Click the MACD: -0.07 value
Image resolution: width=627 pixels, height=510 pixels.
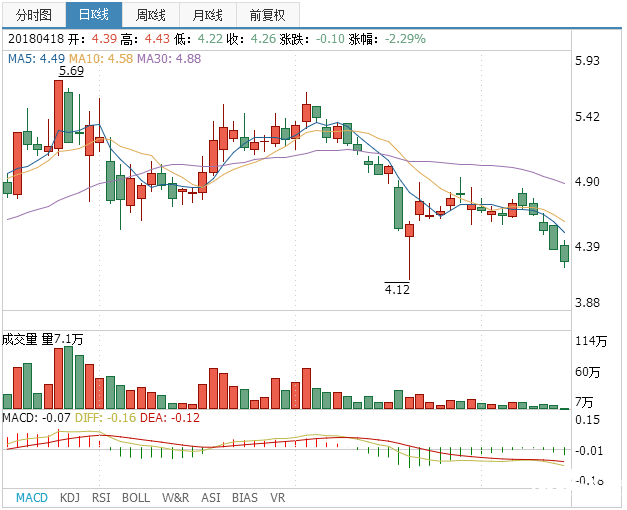[x=36, y=418]
